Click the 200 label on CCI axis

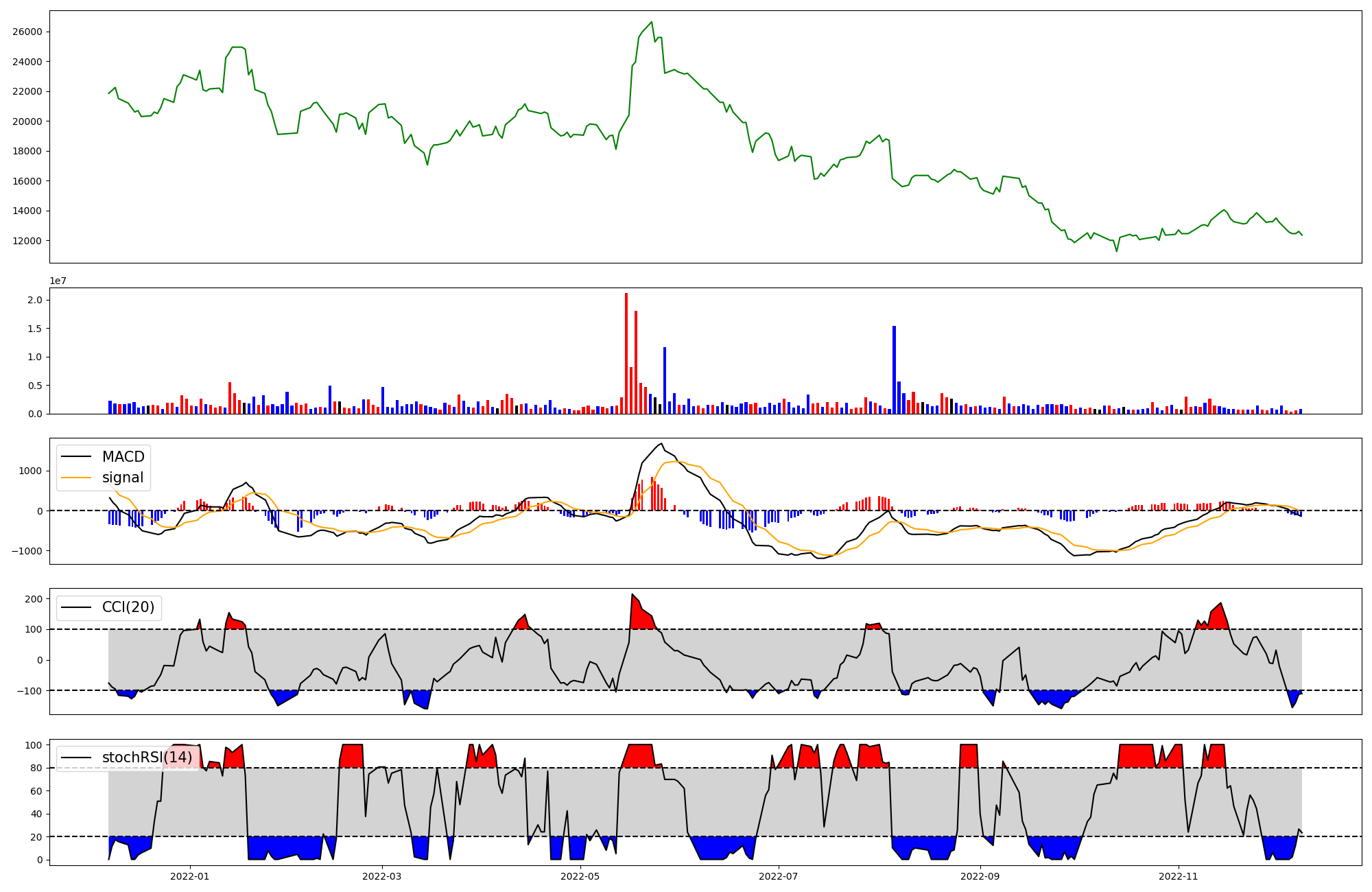[x=34, y=599]
